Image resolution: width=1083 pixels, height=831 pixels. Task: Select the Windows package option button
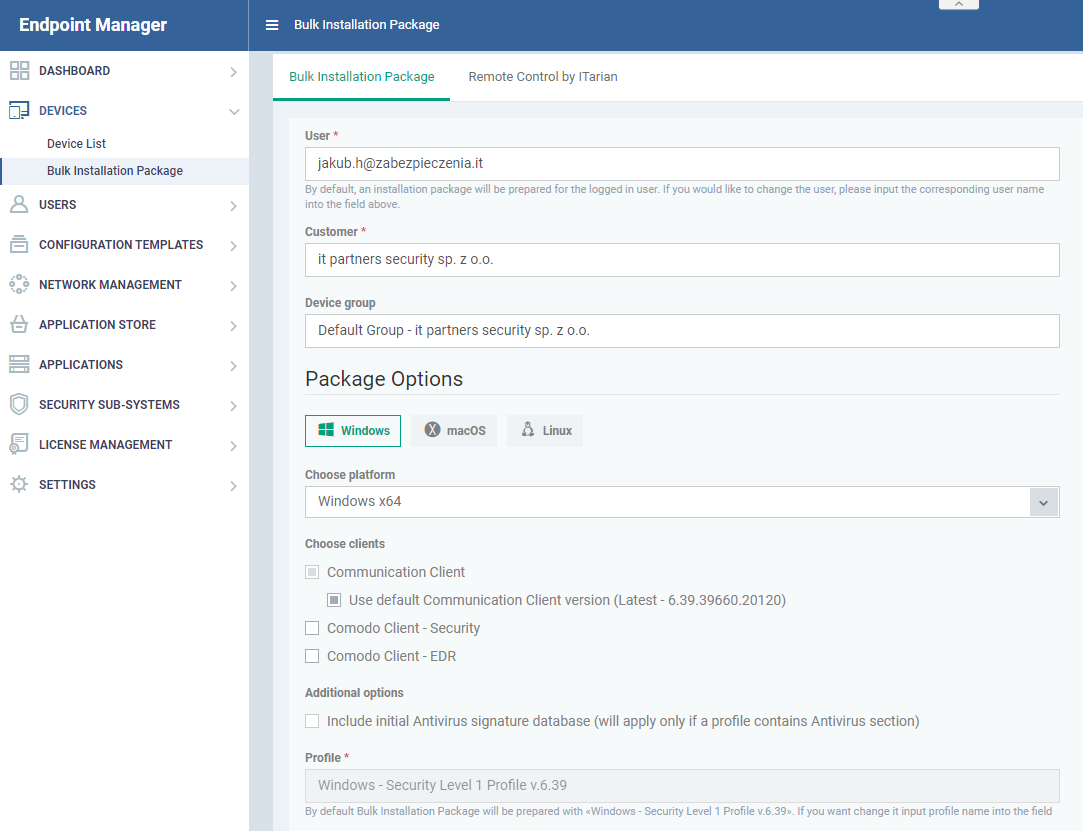353,430
